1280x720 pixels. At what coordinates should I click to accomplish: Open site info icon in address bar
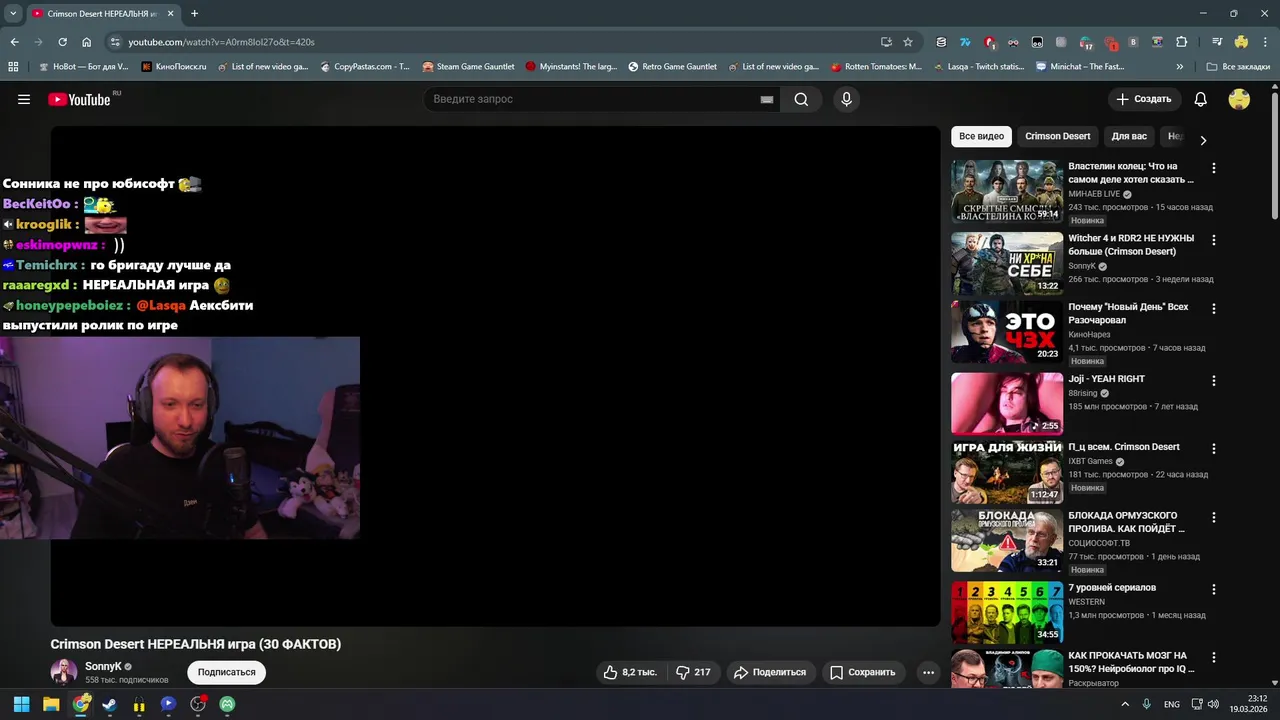coord(115,42)
